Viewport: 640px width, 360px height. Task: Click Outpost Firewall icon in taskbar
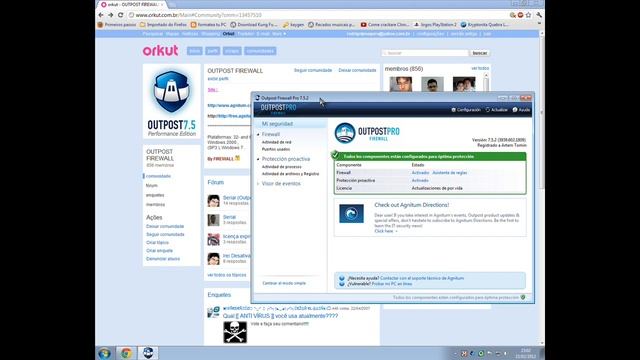tap(148, 353)
